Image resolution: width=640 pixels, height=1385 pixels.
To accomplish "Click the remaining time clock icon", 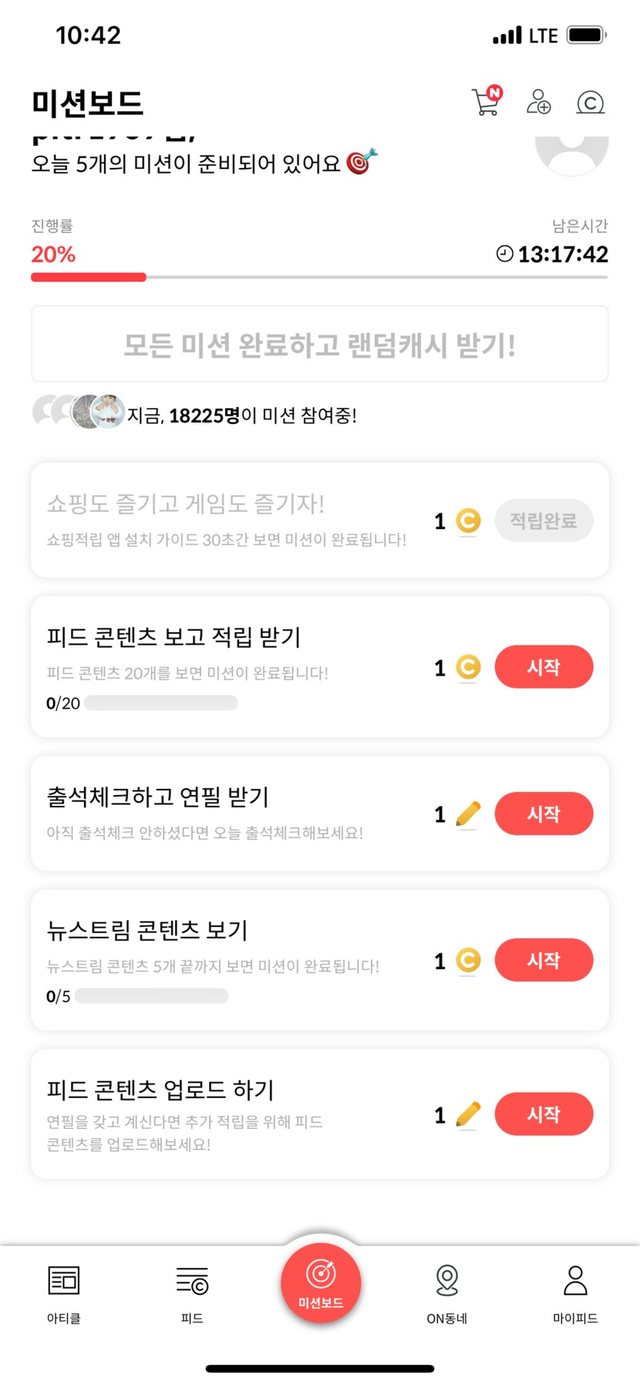I will pos(505,254).
